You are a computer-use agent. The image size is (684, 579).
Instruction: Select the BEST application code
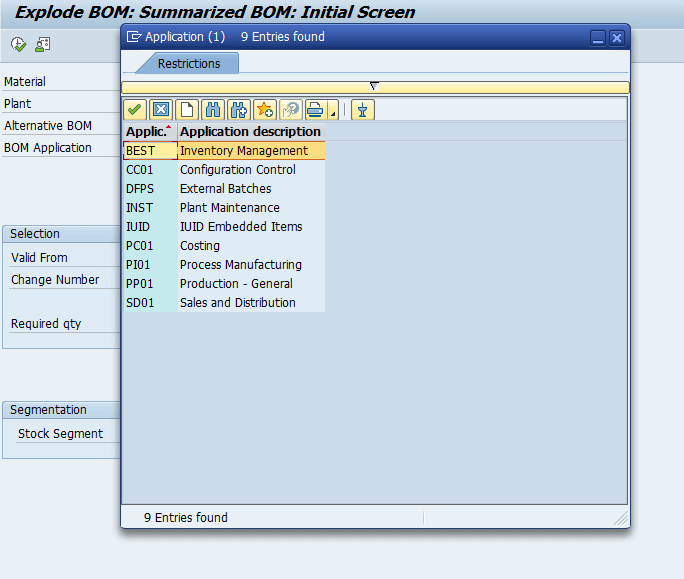pos(150,151)
